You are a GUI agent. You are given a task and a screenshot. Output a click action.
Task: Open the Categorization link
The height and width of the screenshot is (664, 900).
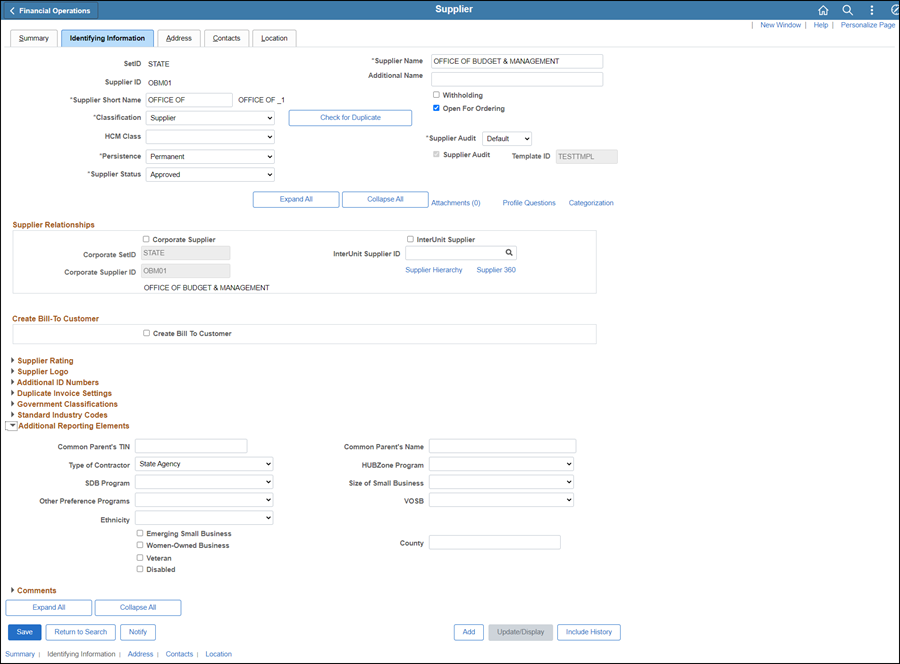click(x=591, y=203)
